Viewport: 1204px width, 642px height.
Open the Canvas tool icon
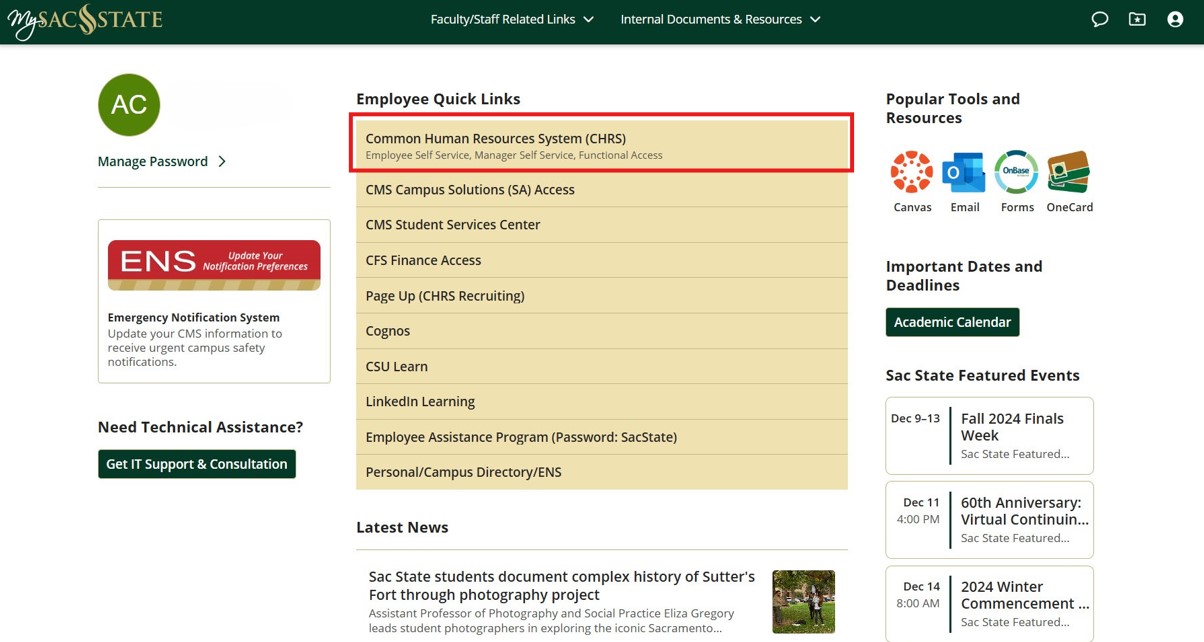tap(911, 172)
